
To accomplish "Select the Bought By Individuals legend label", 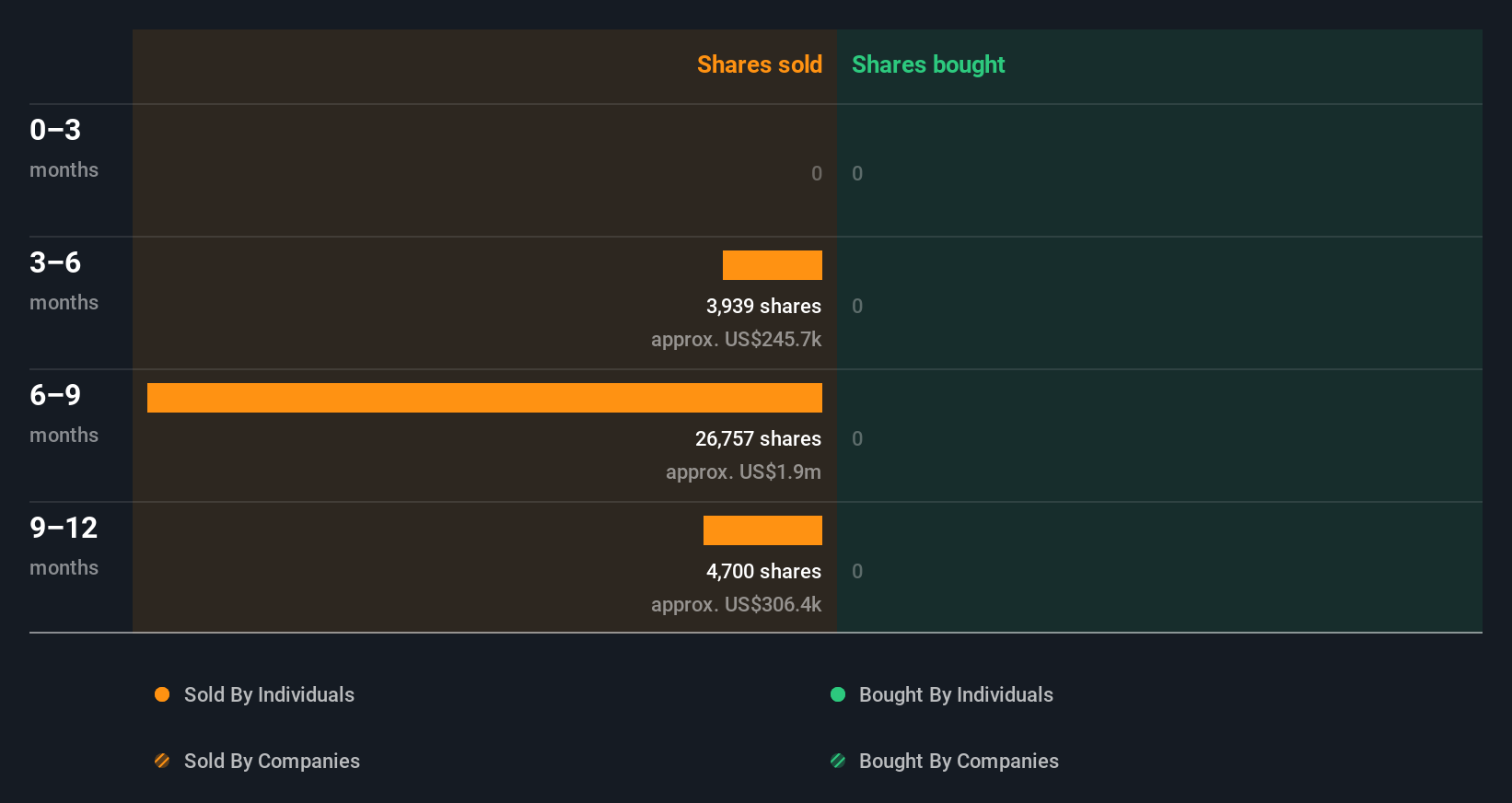I will (x=956, y=694).
